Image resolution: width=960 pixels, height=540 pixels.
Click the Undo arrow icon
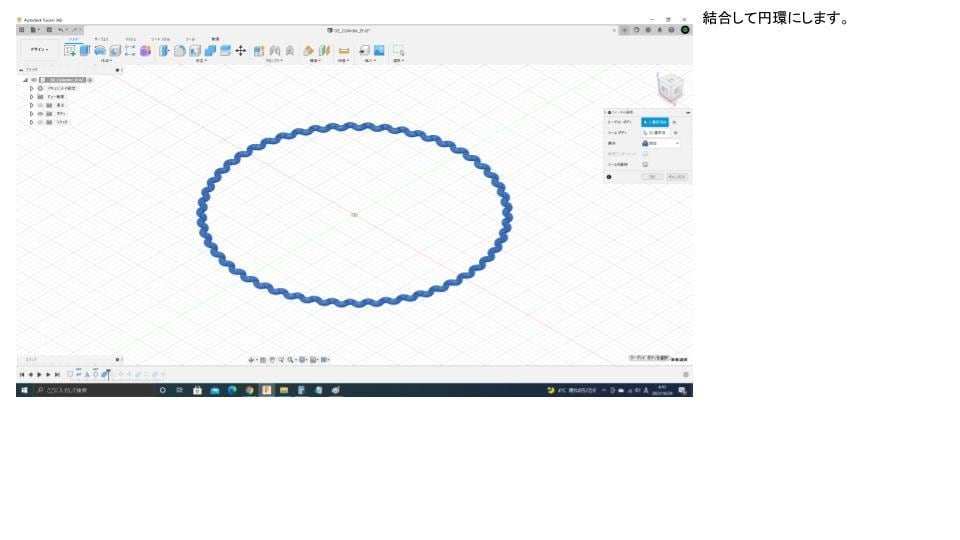tap(61, 29)
